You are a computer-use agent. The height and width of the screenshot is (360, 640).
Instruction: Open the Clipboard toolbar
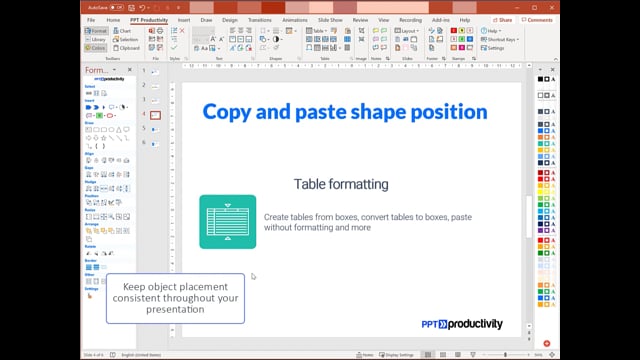[x=127, y=48]
